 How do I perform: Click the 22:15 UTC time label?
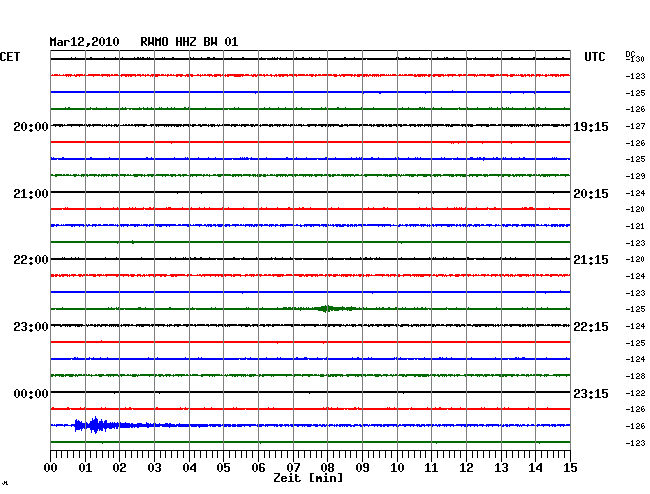click(591, 327)
